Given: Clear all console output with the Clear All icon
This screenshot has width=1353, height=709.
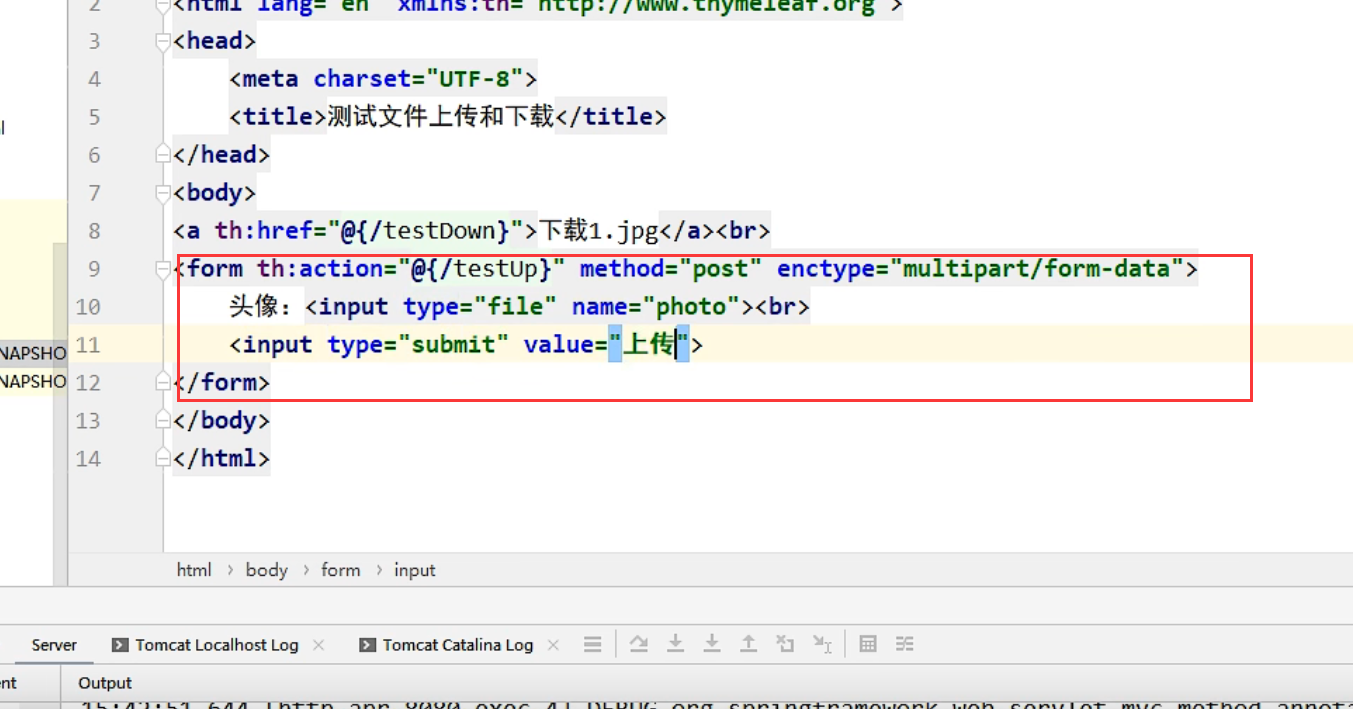Looking at the screenshot, I should point(785,644).
